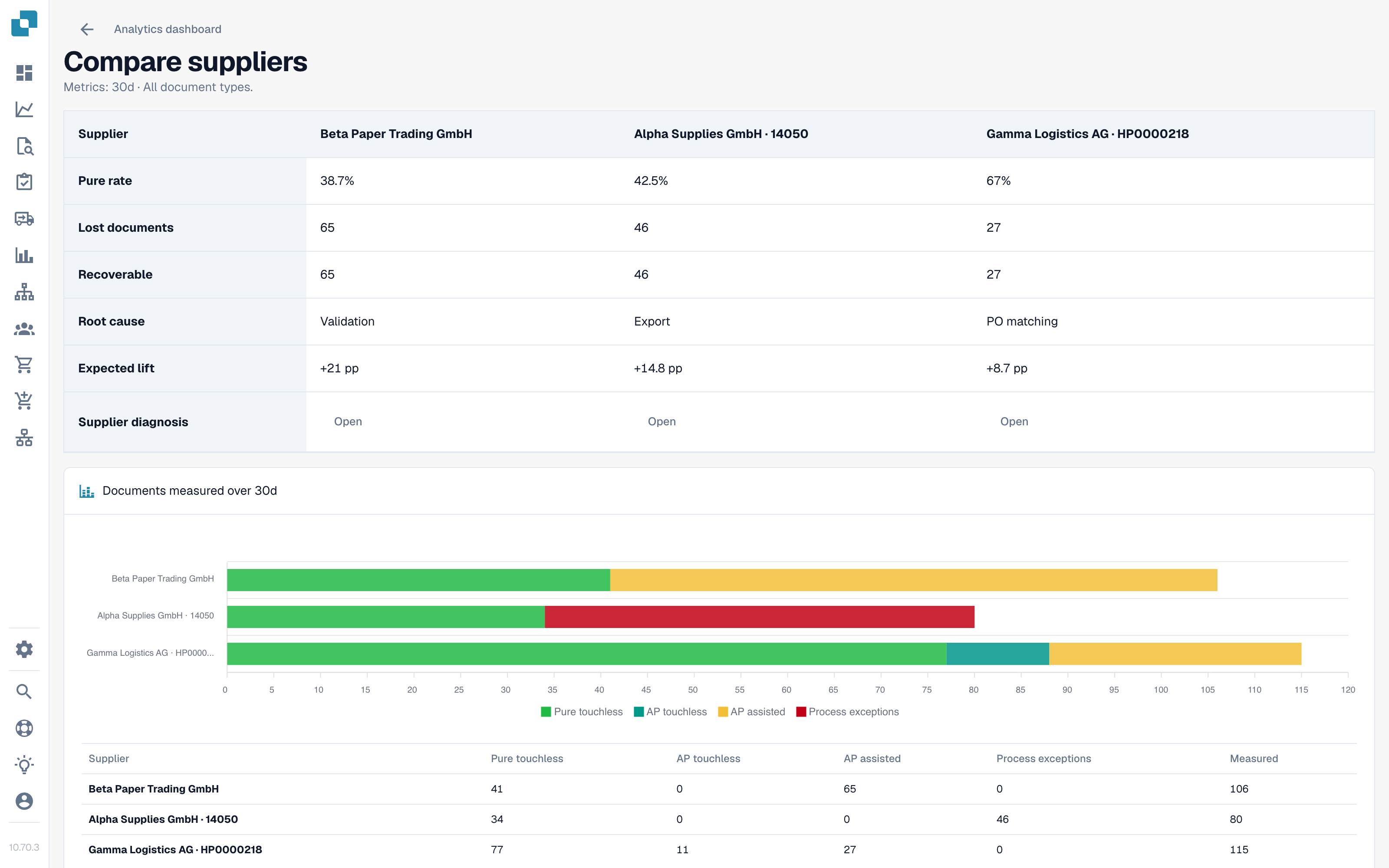Select the 'Beta Paper Trading GmbH' table row name

[154, 789]
